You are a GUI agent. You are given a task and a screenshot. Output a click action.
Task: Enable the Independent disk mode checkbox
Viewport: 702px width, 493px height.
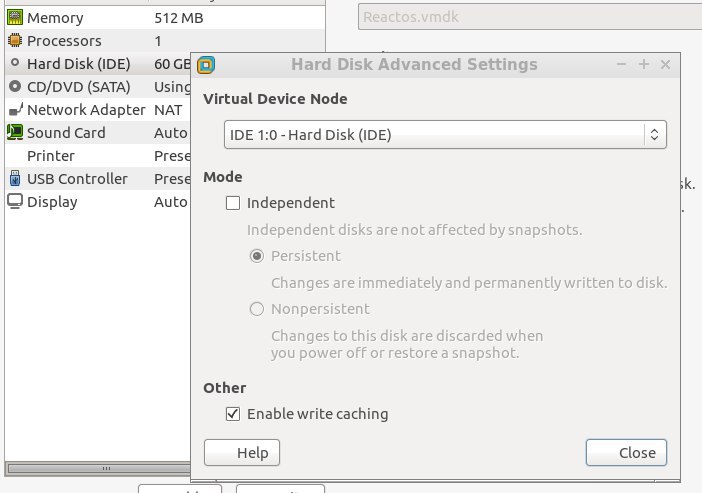click(x=233, y=203)
